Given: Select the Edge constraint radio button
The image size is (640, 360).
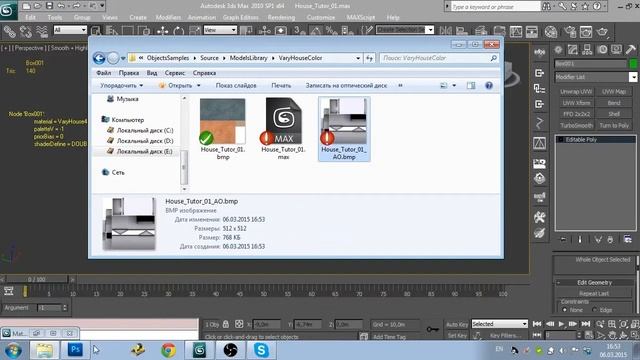Looking at the screenshot, I should 594,310.
